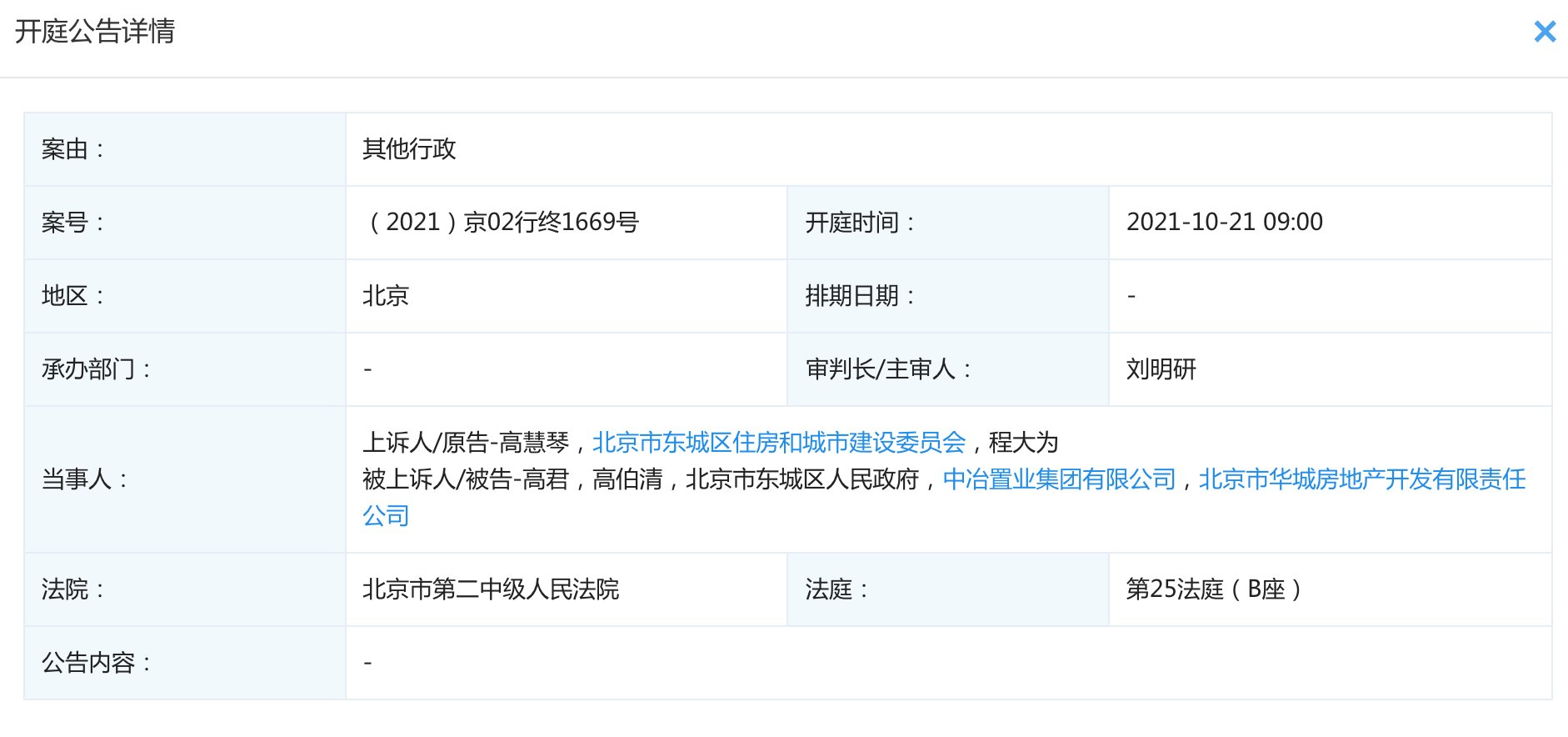This screenshot has width=1568, height=737.
Task: Click the 案由 label cell
Action: coord(185,149)
